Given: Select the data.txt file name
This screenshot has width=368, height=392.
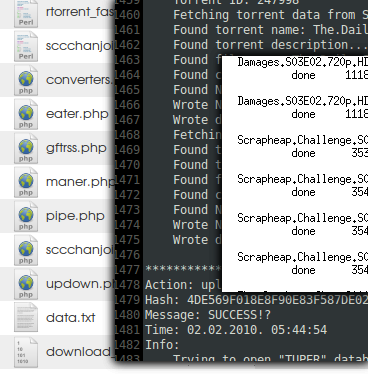Looking at the screenshot, I should pyautogui.click(x=71, y=318).
